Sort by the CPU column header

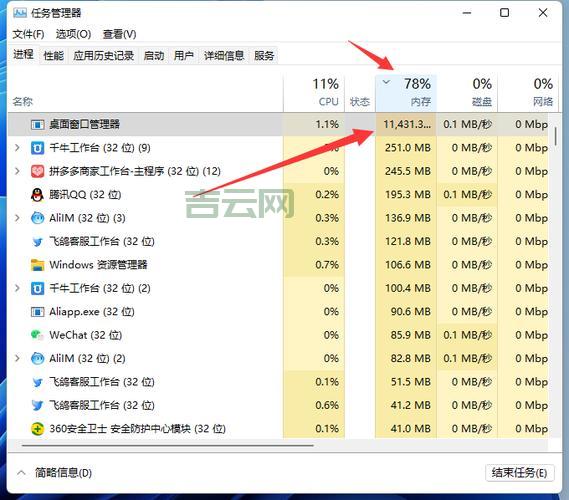pyautogui.click(x=314, y=93)
